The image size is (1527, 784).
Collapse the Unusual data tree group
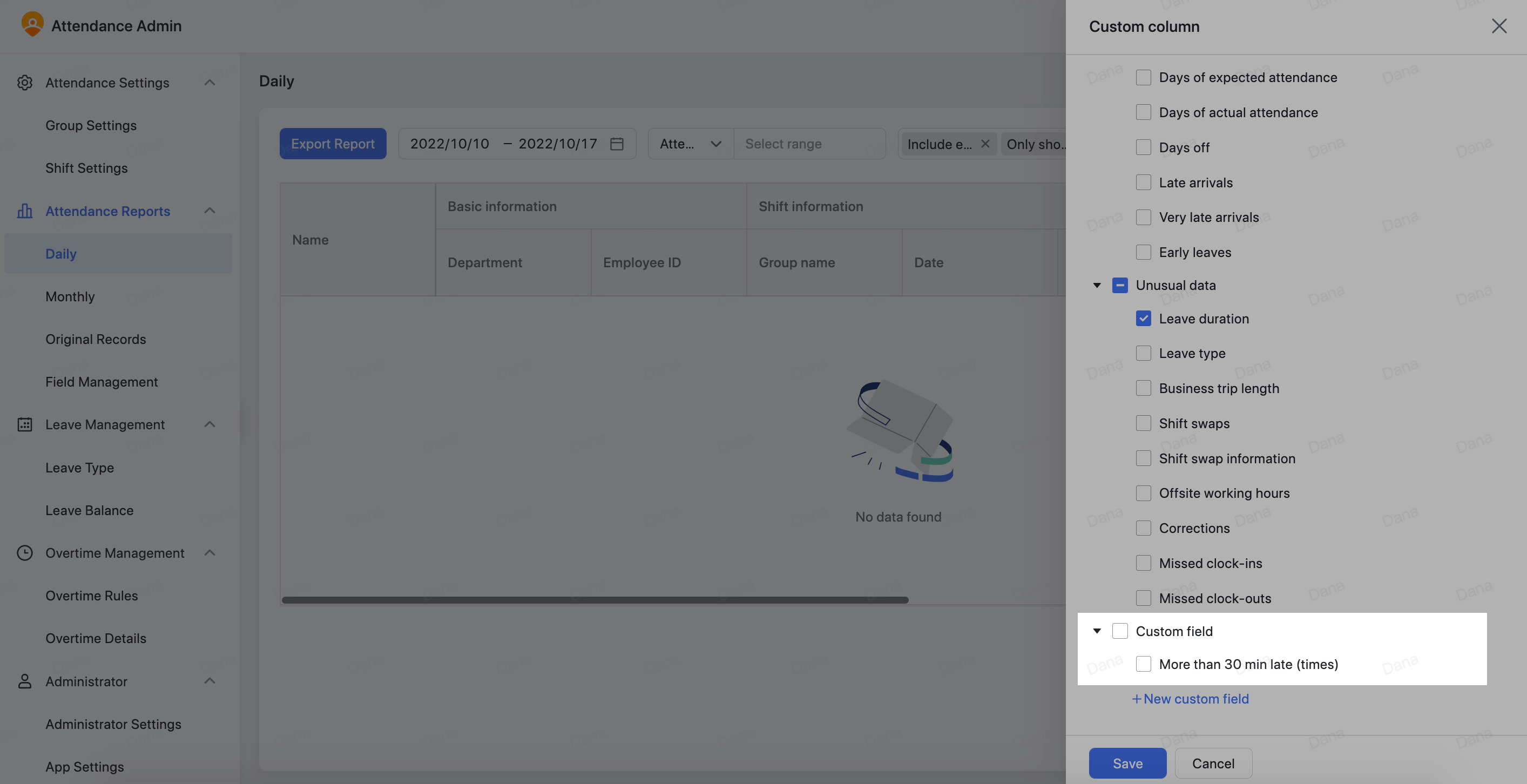coord(1097,286)
